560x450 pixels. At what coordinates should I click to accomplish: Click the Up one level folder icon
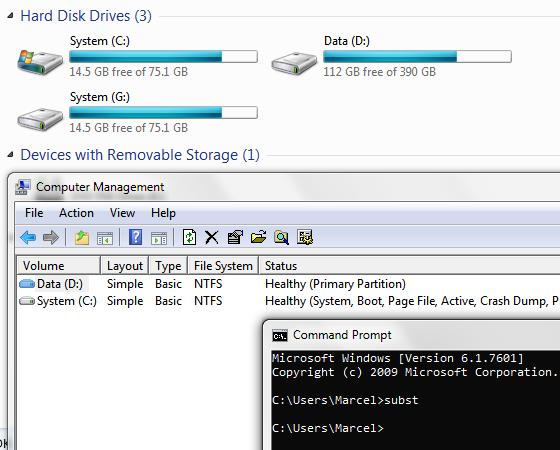click(82, 238)
